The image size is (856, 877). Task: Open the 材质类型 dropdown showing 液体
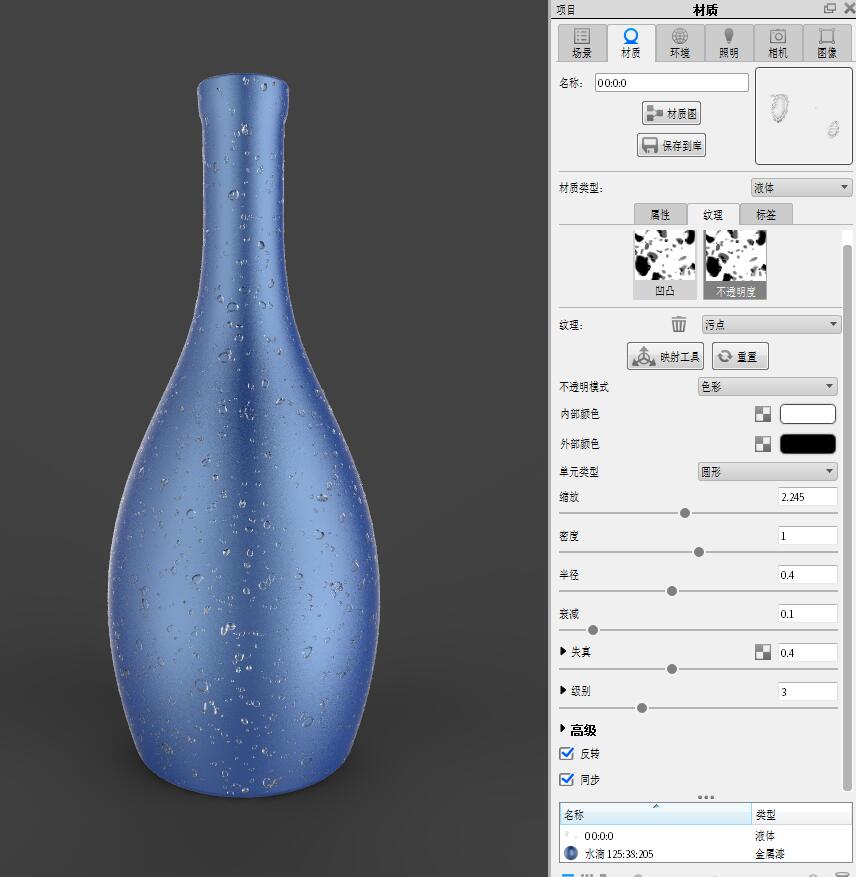click(801, 187)
